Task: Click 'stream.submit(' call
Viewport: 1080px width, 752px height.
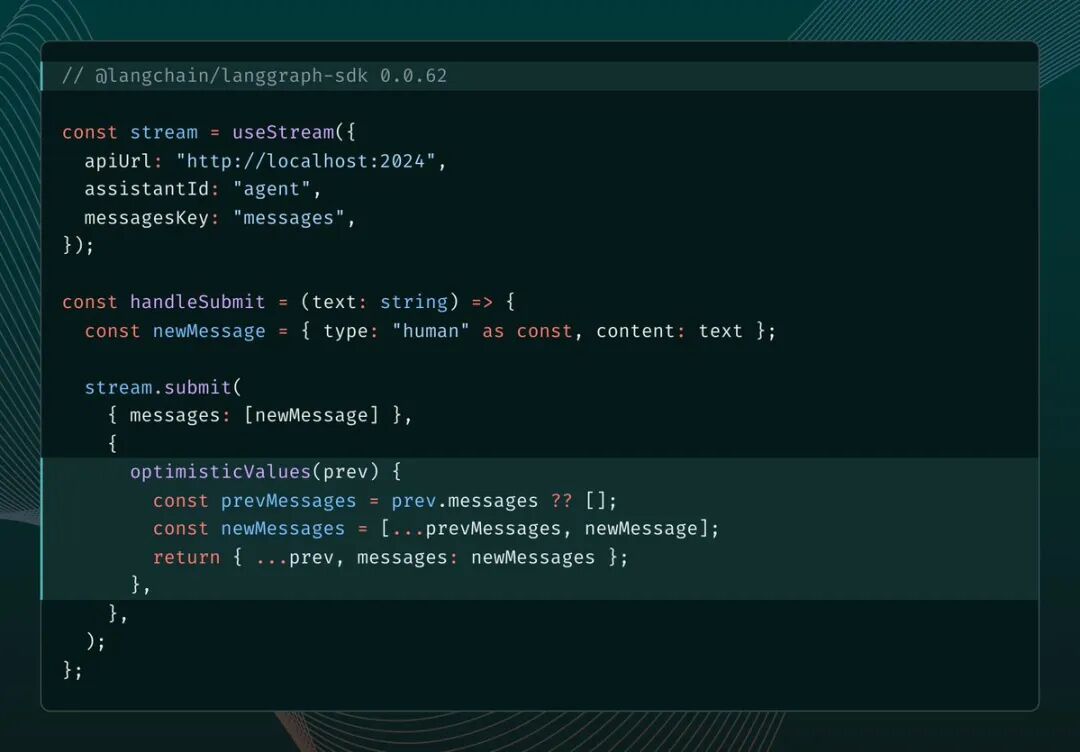Action: pyautogui.click(x=163, y=387)
